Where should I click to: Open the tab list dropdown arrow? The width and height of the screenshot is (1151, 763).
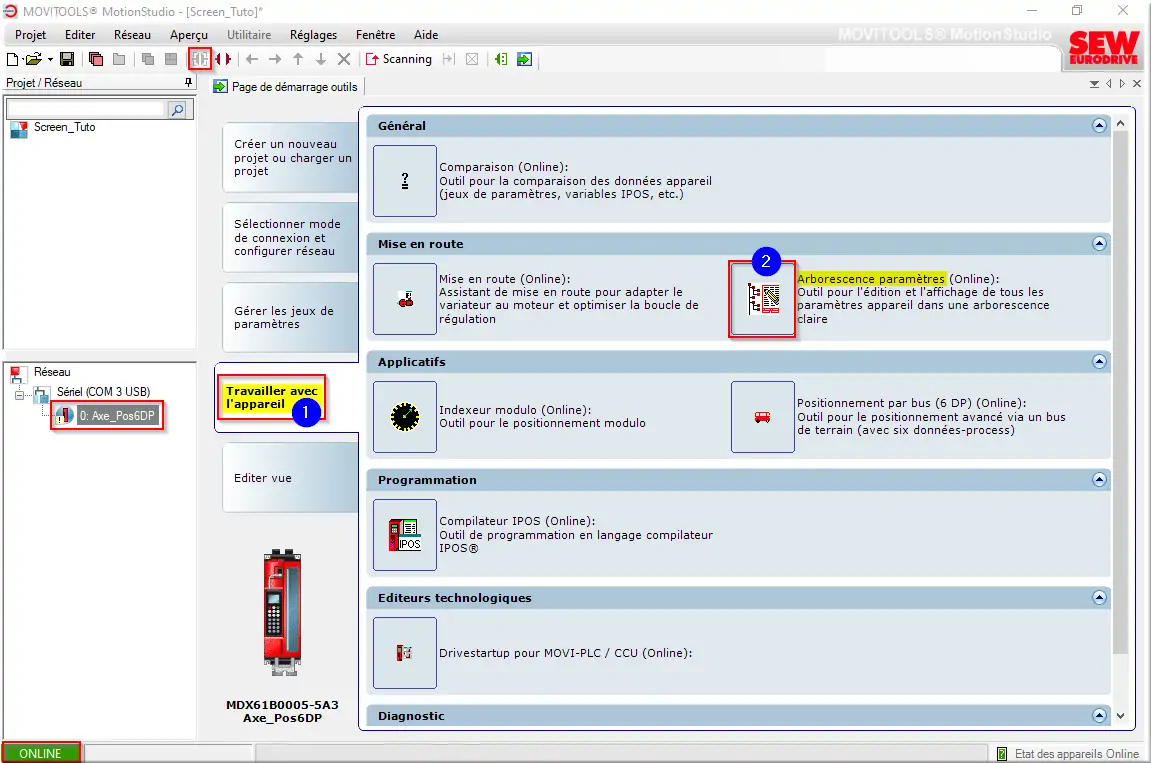(x=1094, y=84)
